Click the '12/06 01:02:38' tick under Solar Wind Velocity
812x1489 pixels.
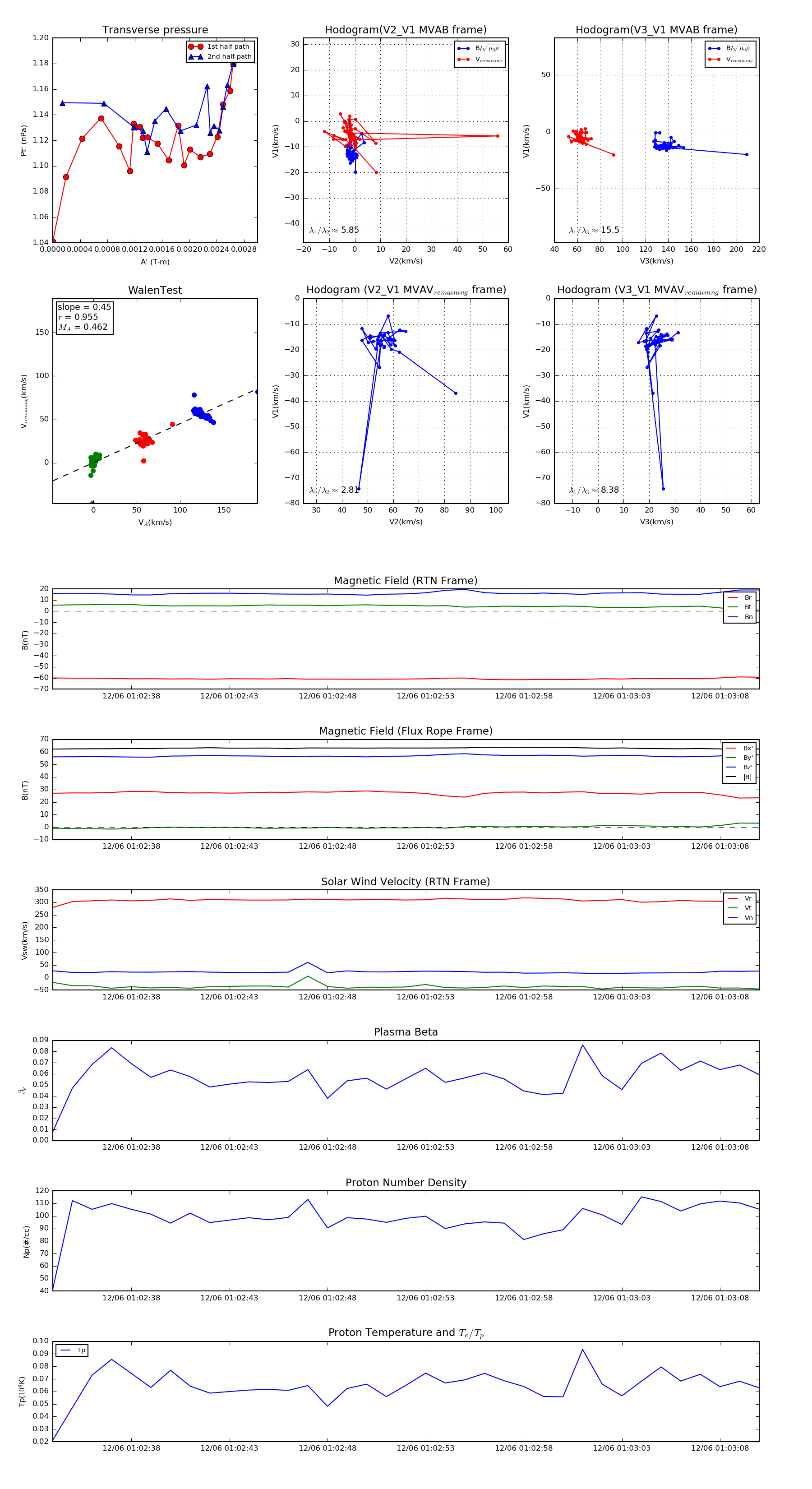click(x=131, y=997)
